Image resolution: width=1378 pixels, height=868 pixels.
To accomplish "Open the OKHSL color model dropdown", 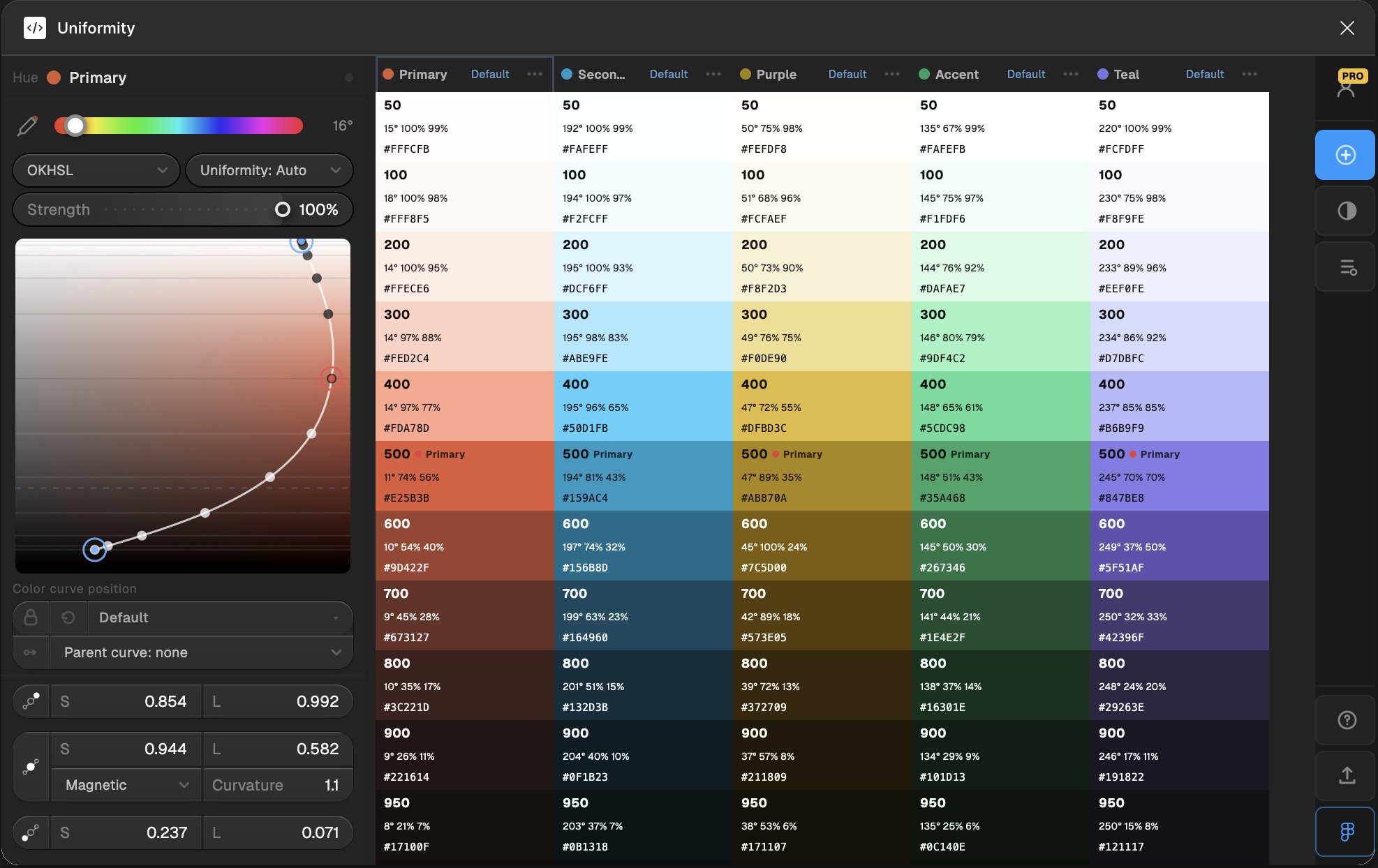I will pyautogui.click(x=96, y=170).
